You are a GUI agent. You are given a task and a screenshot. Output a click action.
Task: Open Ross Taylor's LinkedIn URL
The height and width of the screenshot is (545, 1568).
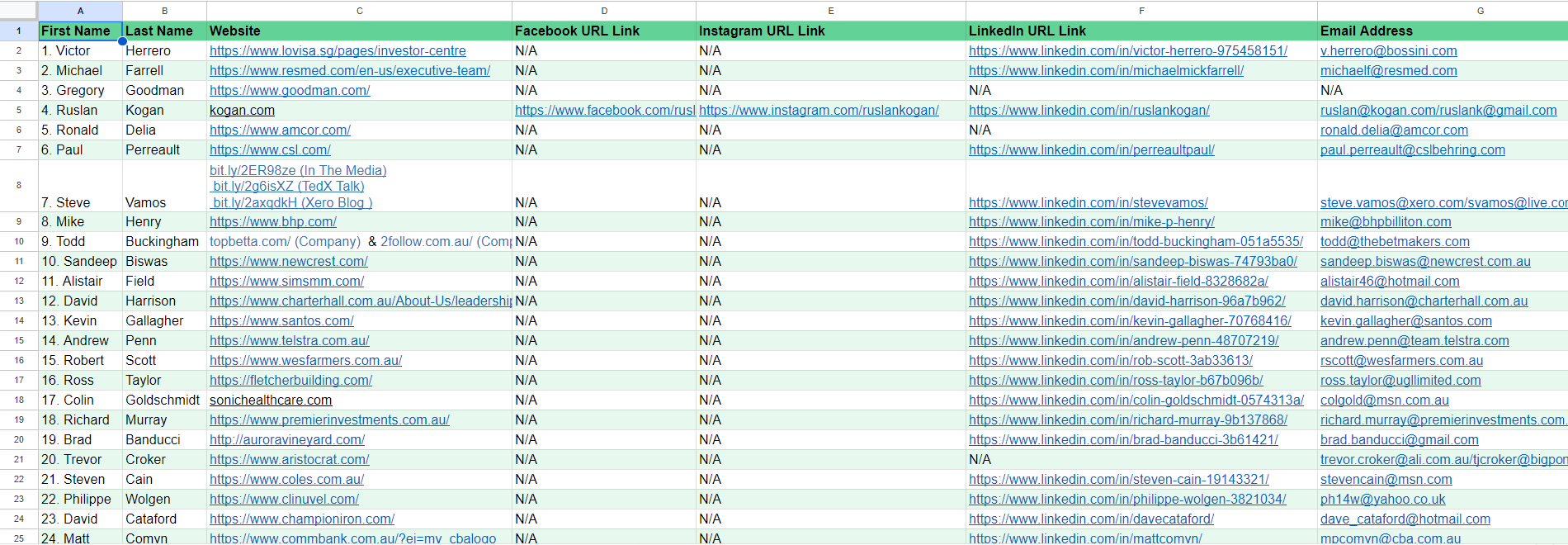click(x=1116, y=381)
